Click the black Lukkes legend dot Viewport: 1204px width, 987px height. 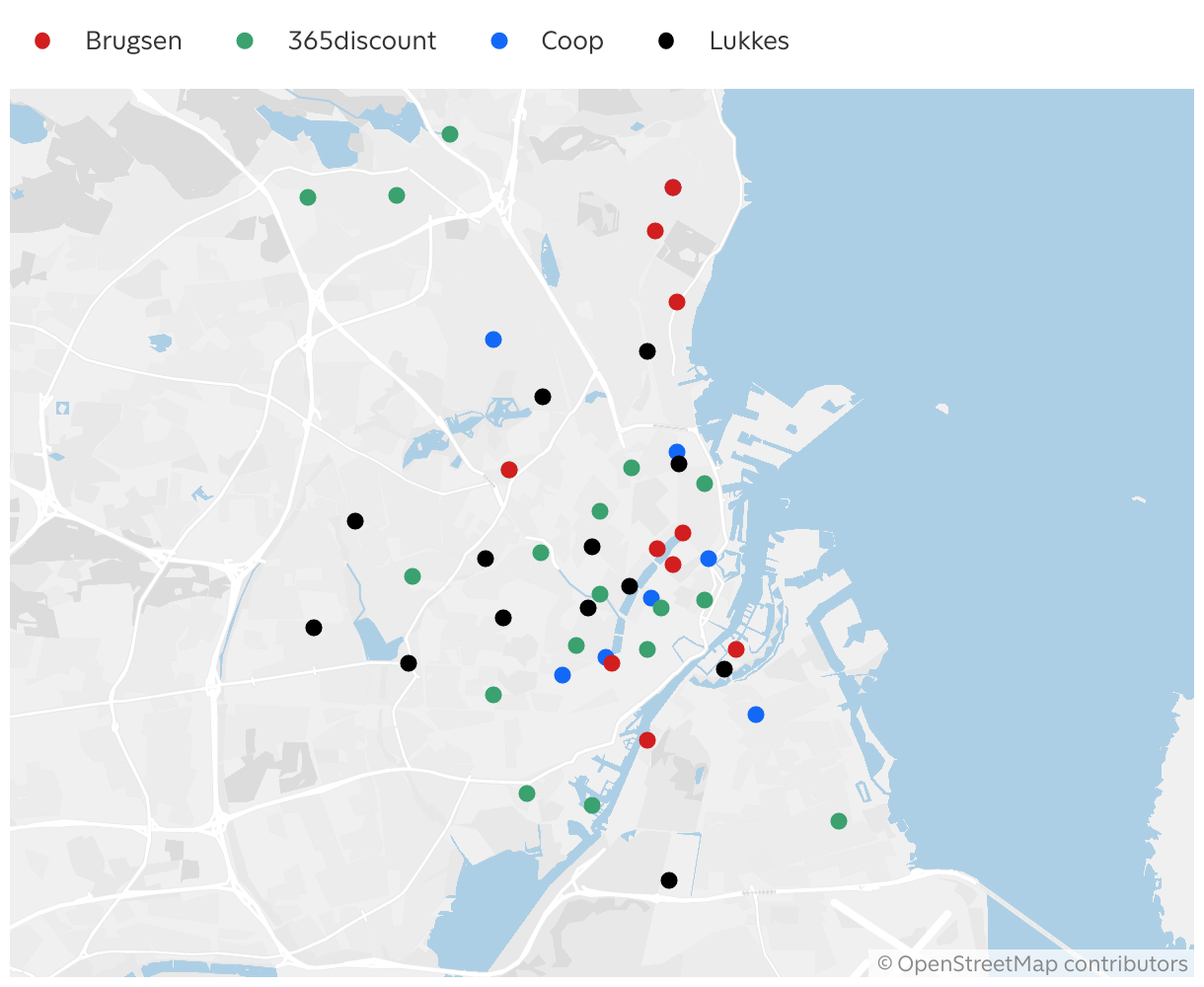[x=667, y=40]
